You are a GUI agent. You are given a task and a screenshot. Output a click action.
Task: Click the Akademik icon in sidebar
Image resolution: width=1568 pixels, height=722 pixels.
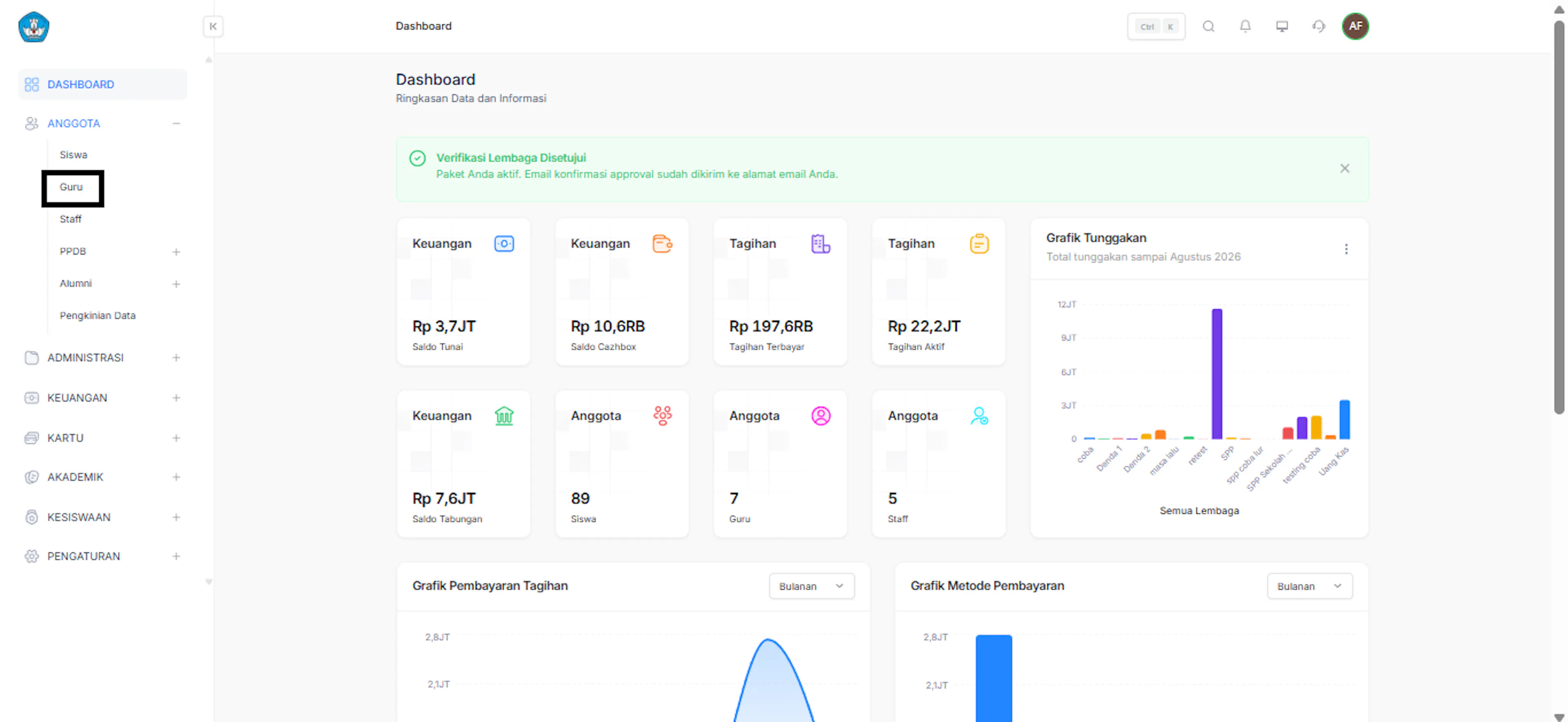point(32,477)
